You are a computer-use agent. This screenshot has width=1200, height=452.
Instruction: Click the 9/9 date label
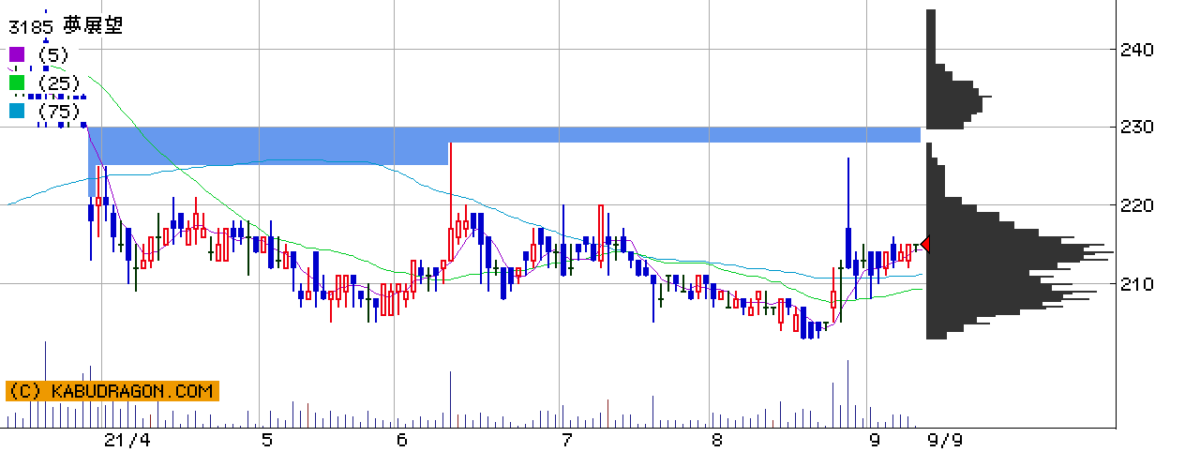(946, 439)
